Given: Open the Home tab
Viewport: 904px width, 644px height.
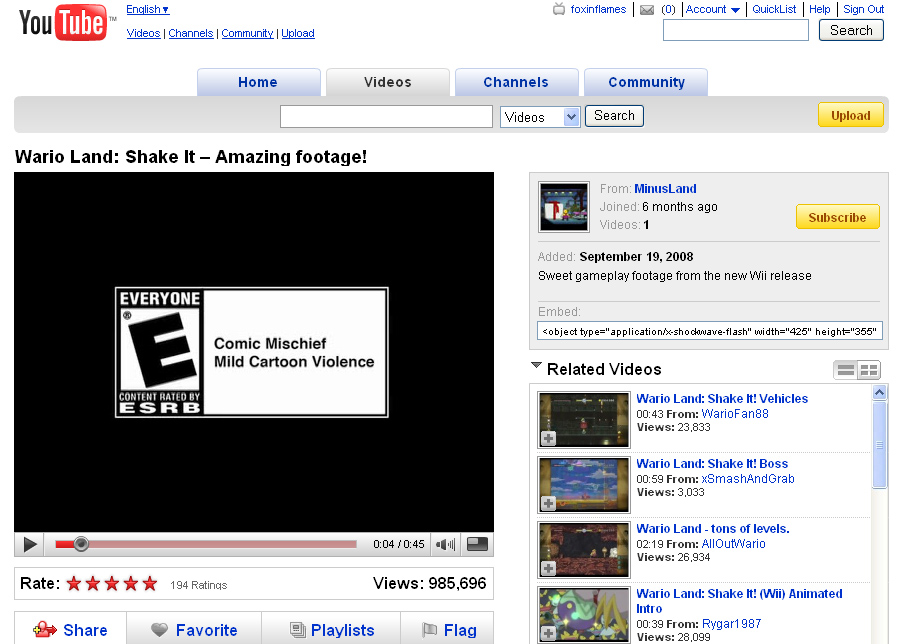Looking at the screenshot, I should [258, 82].
